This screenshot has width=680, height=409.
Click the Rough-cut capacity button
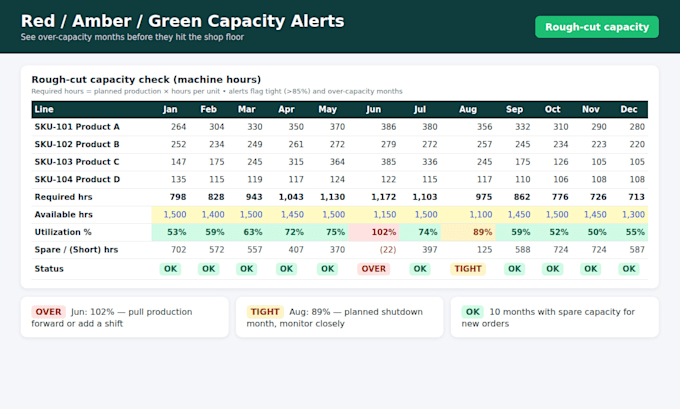click(x=597, y=27)
